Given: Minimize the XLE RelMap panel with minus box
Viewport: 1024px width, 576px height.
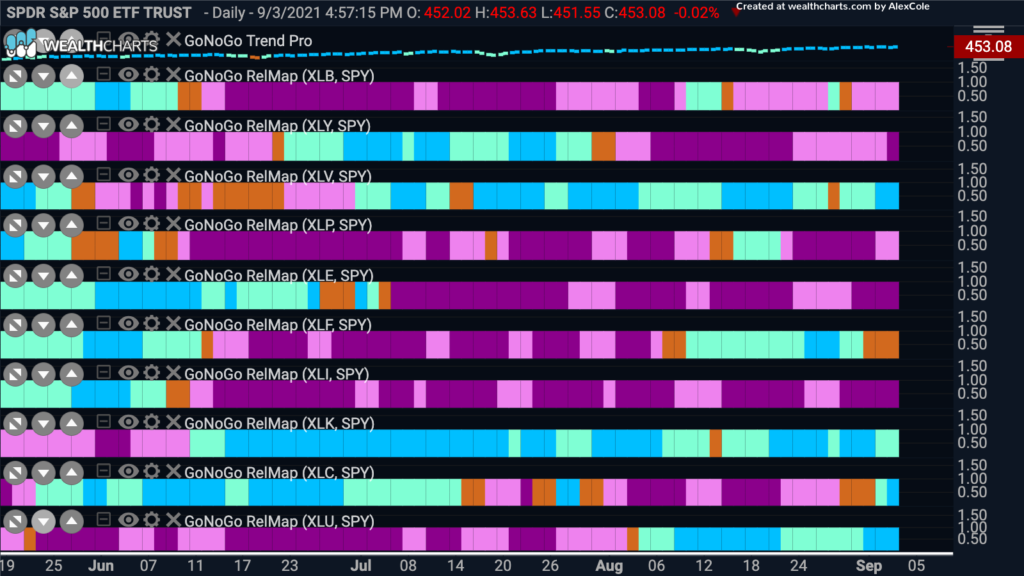Looking at the screenshot, I should tap(103, 274).
